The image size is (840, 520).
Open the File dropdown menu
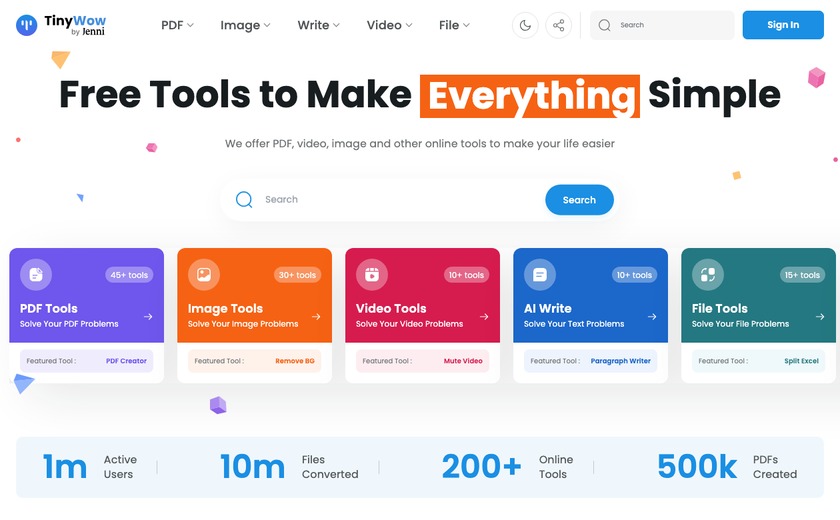tap(454, 25)
